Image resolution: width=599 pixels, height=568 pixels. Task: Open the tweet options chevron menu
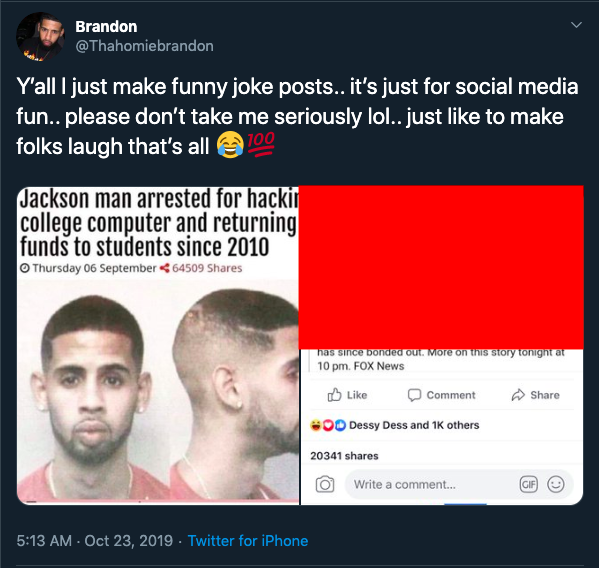[x=576, y=25]
